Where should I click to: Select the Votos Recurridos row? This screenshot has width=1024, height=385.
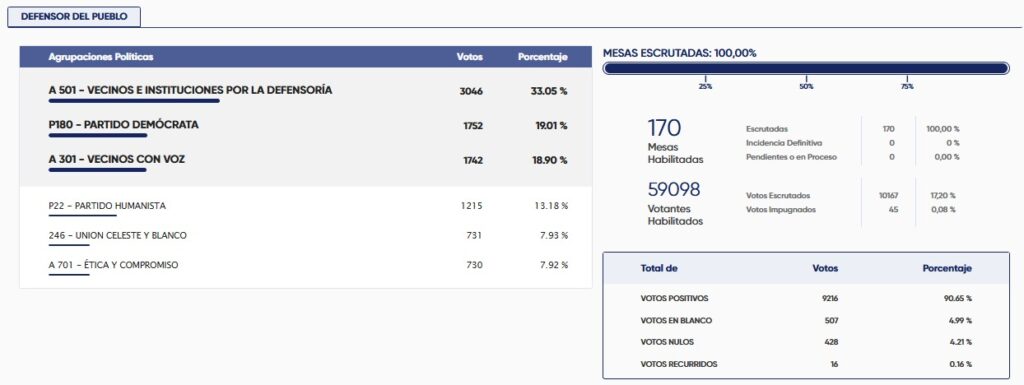click(x=806, y=364)
